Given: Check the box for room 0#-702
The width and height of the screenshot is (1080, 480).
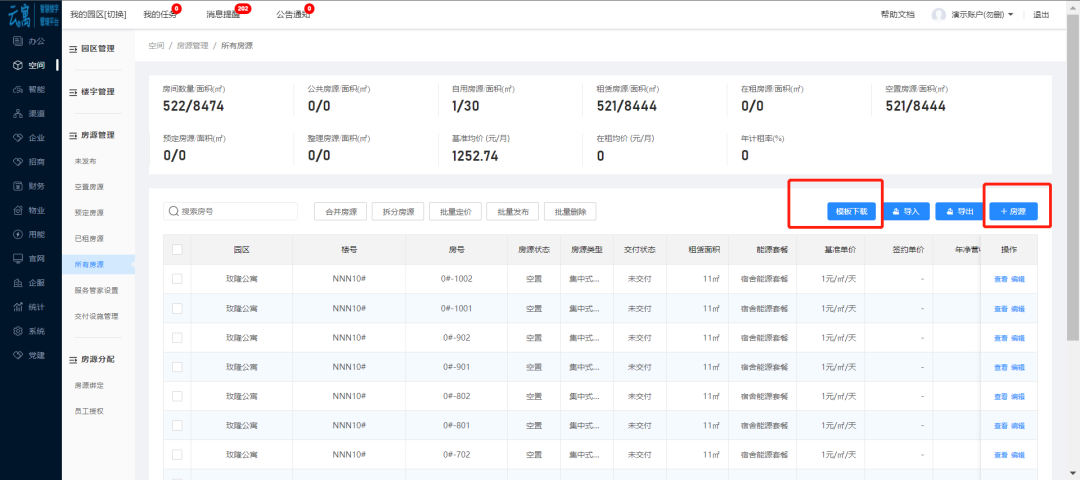Looking at the screenshot, I should pos(177,455).
